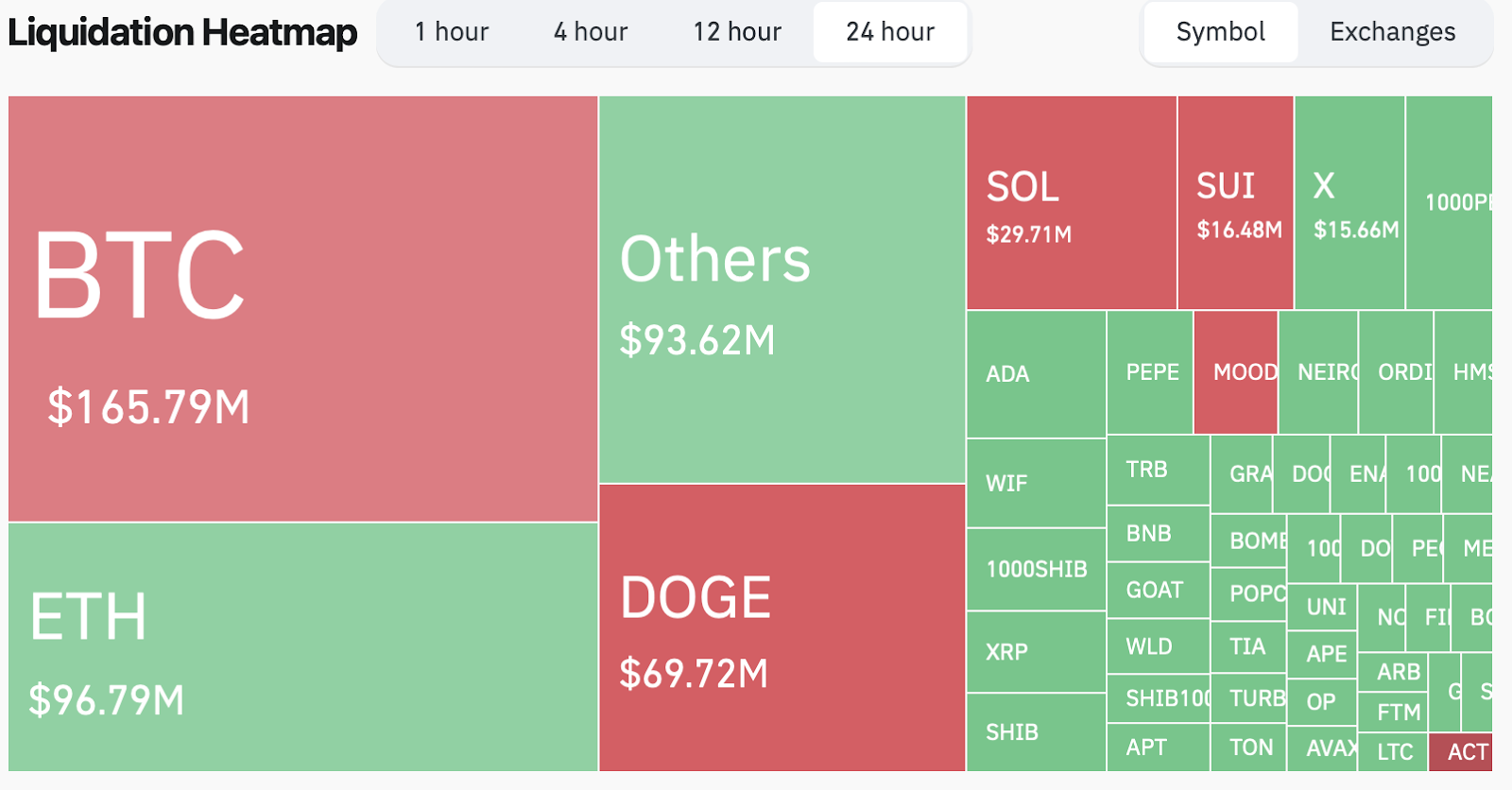The width and height of the screenshot is (1512, 790).
Task: Click the TRB tile
Action: tap(1159, 470)
